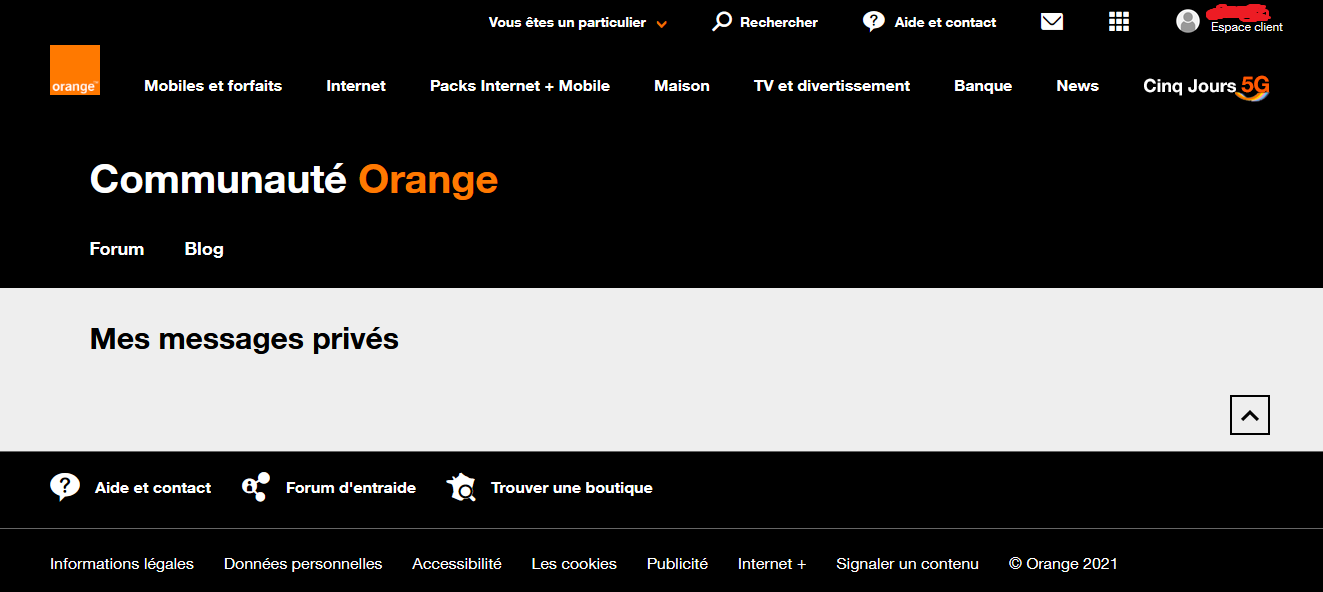Click the Orange logo

(x=75, y=70)
